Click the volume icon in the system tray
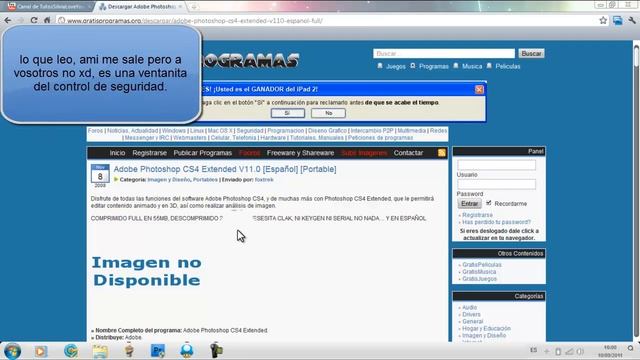This screenshot has height=360, width=640. click(x=580, y=351)
